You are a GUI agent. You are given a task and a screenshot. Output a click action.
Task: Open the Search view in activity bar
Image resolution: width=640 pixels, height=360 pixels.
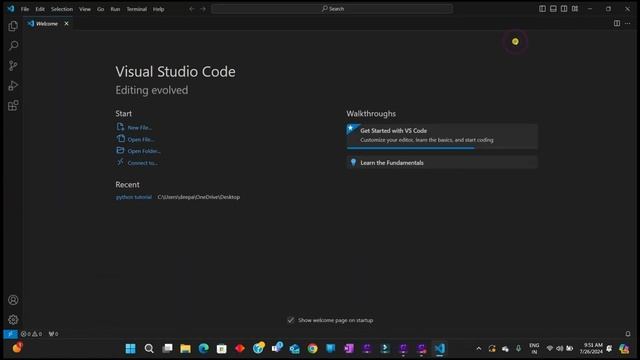pyautogui.click(x=13, y=45)
